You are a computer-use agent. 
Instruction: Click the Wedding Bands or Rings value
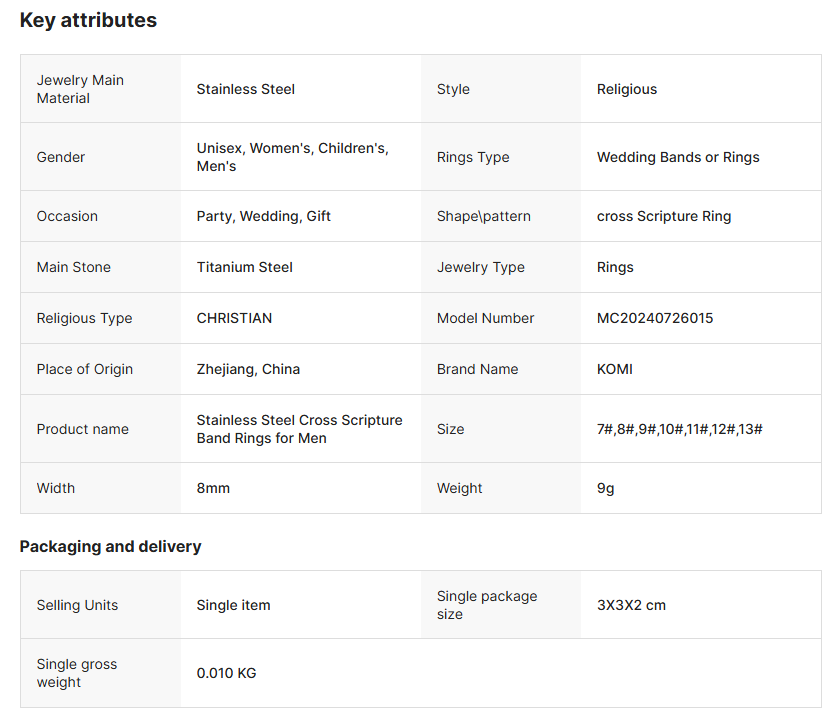(x=677, y=157)
